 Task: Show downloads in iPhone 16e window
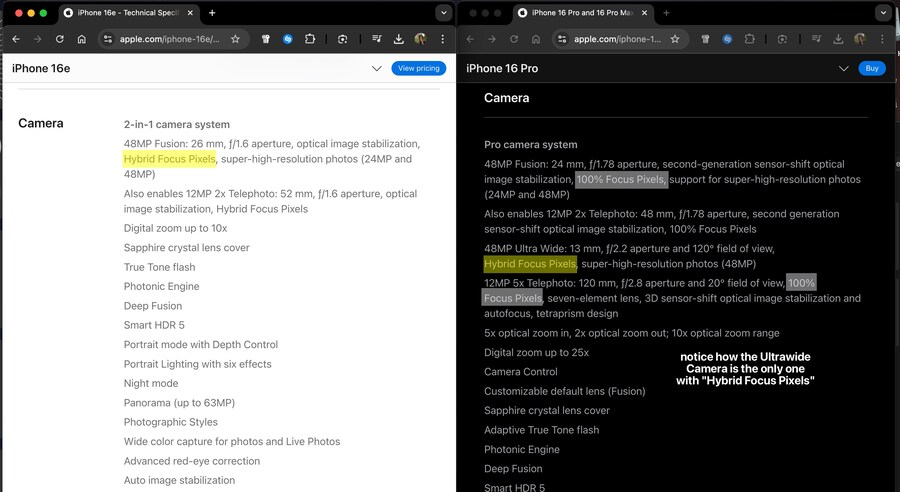point(398,39)
